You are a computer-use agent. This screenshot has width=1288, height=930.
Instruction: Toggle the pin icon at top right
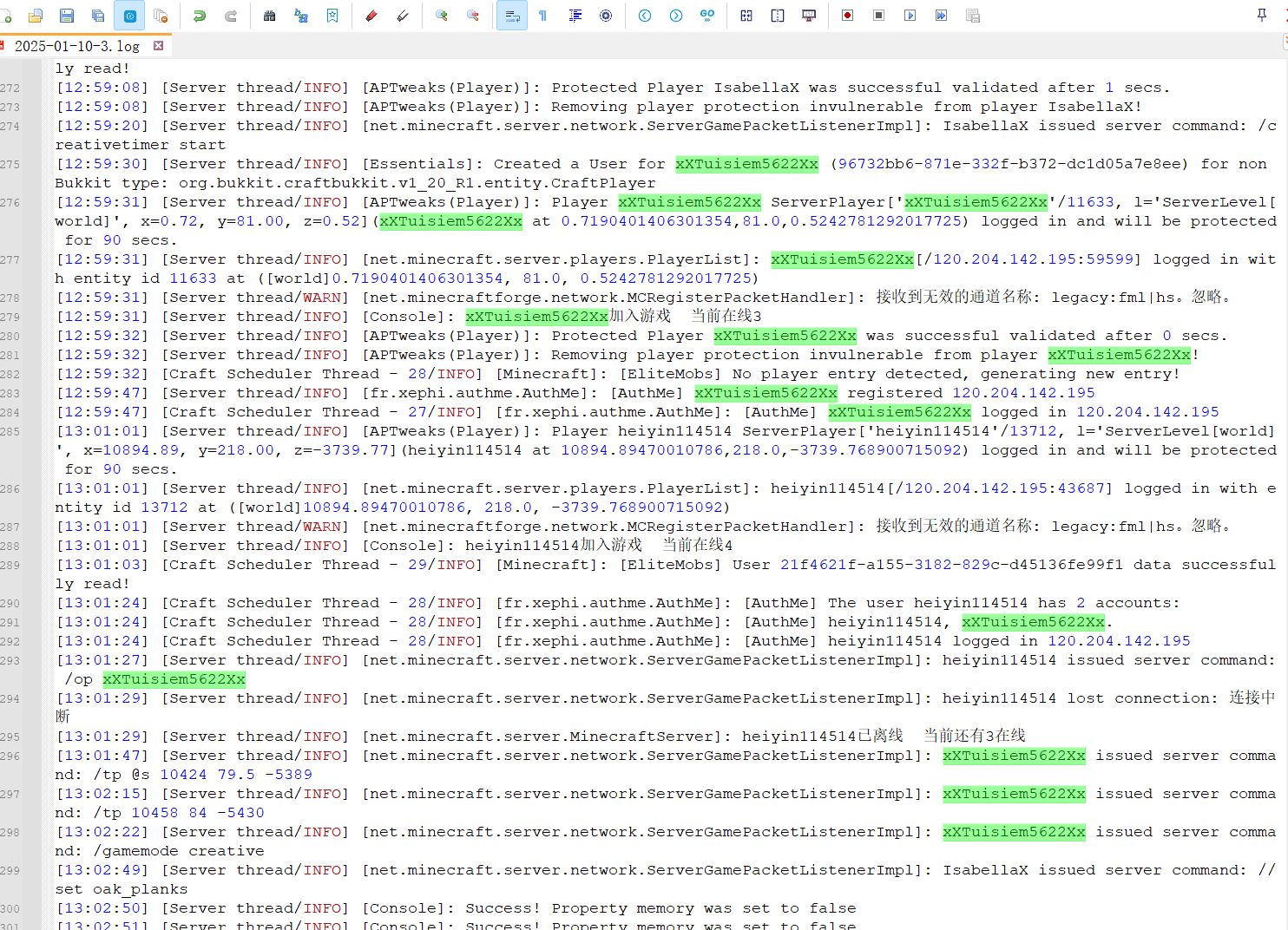[1262, 16]
